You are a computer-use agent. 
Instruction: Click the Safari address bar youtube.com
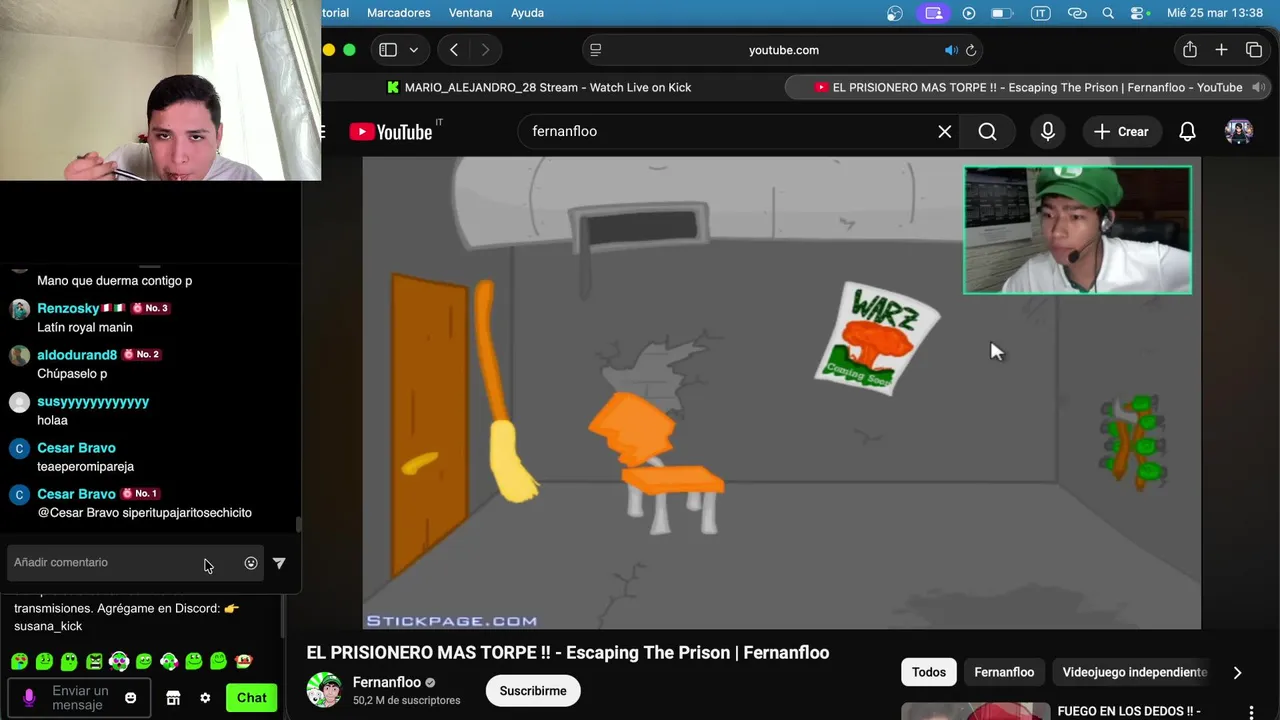point(783,50)
